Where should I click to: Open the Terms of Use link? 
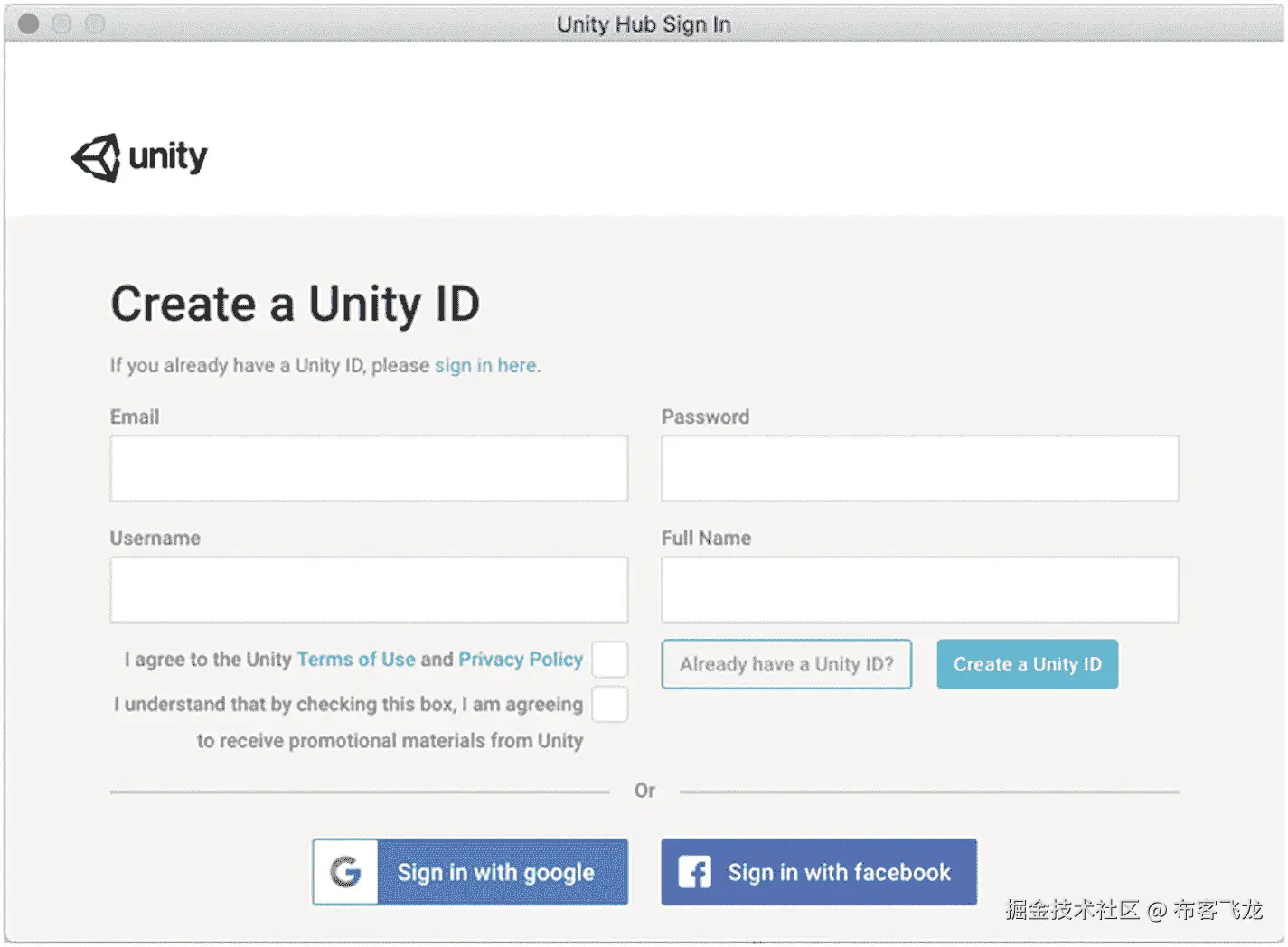(356, 660)
